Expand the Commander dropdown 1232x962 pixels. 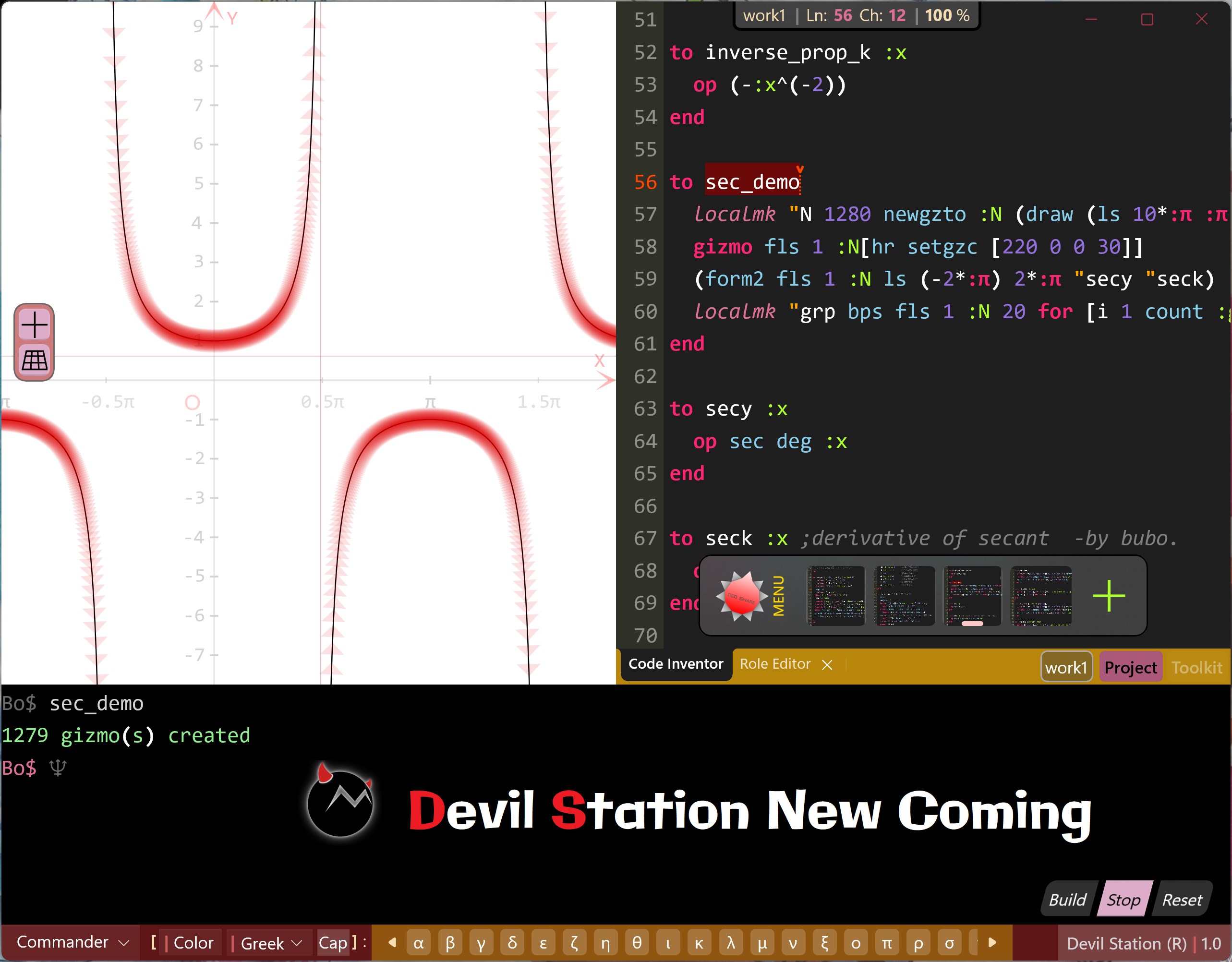pyautogui.click(x=73, y=942)
